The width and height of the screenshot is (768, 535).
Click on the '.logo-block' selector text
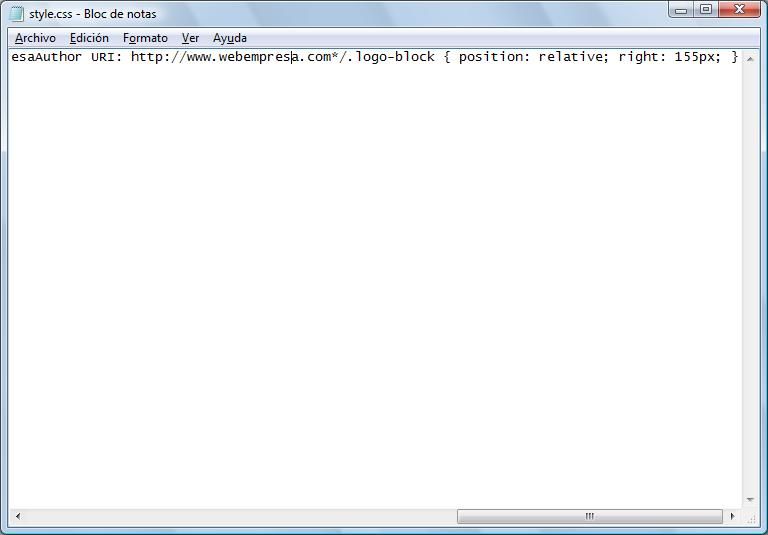tap(391, 57)
